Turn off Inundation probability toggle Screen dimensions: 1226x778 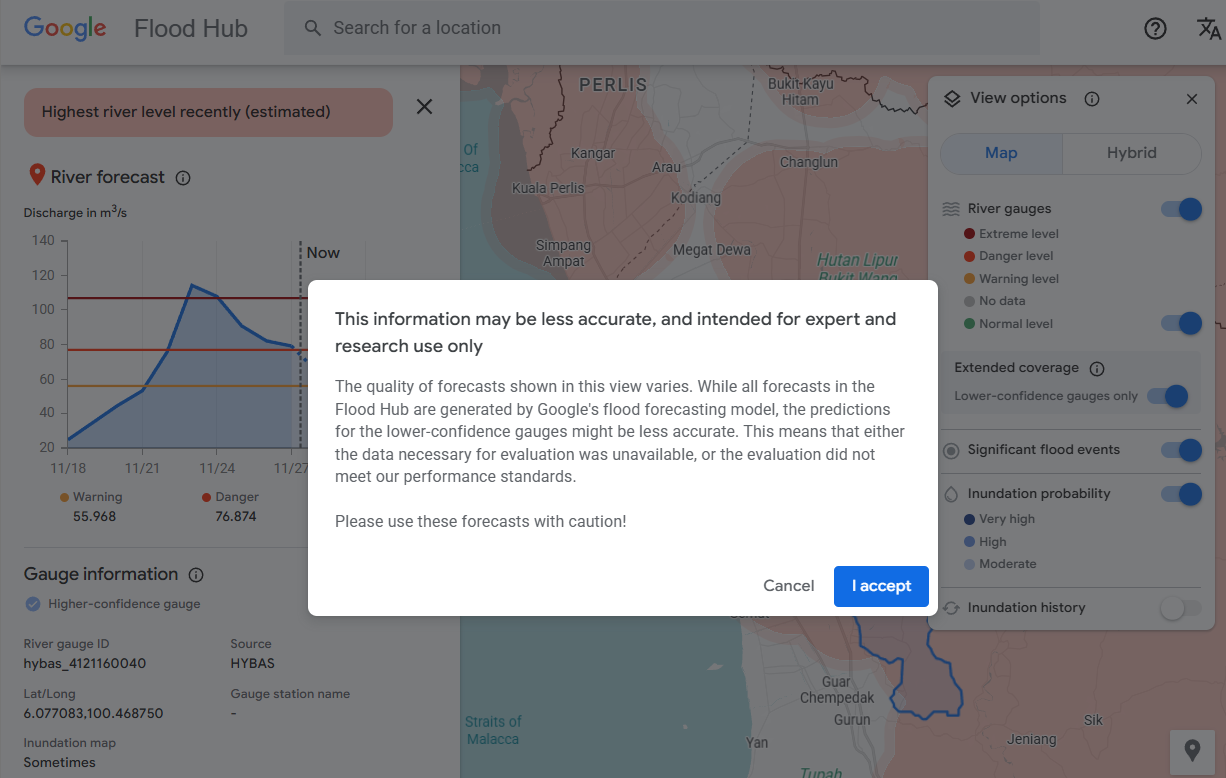tap(1181, 494)
